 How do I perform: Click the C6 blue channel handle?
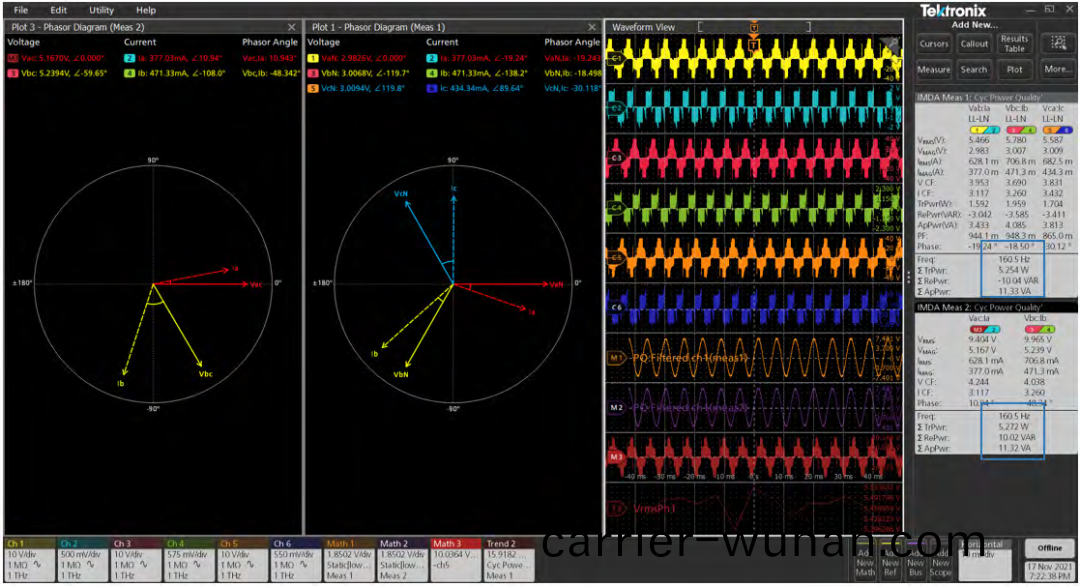616,307
